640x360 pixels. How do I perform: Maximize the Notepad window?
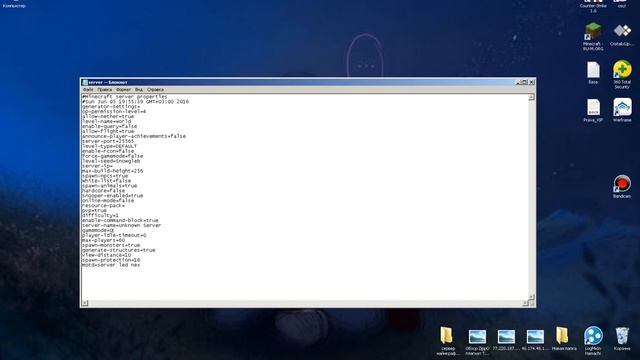tap(524, 82)
